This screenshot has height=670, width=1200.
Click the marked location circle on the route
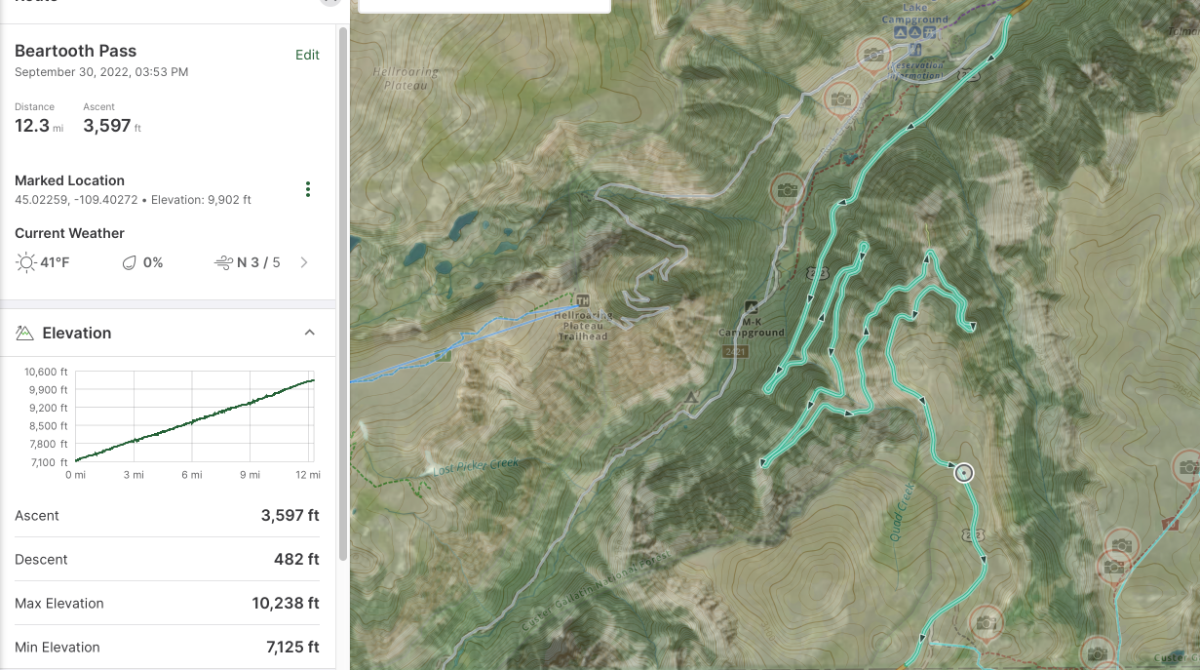(x=963, y=473)
